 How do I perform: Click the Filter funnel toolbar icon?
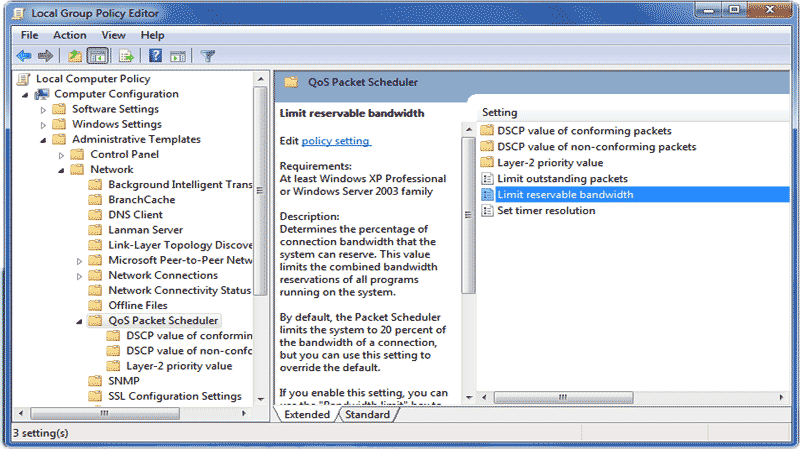pyautogui.click(x=208, y=56)
